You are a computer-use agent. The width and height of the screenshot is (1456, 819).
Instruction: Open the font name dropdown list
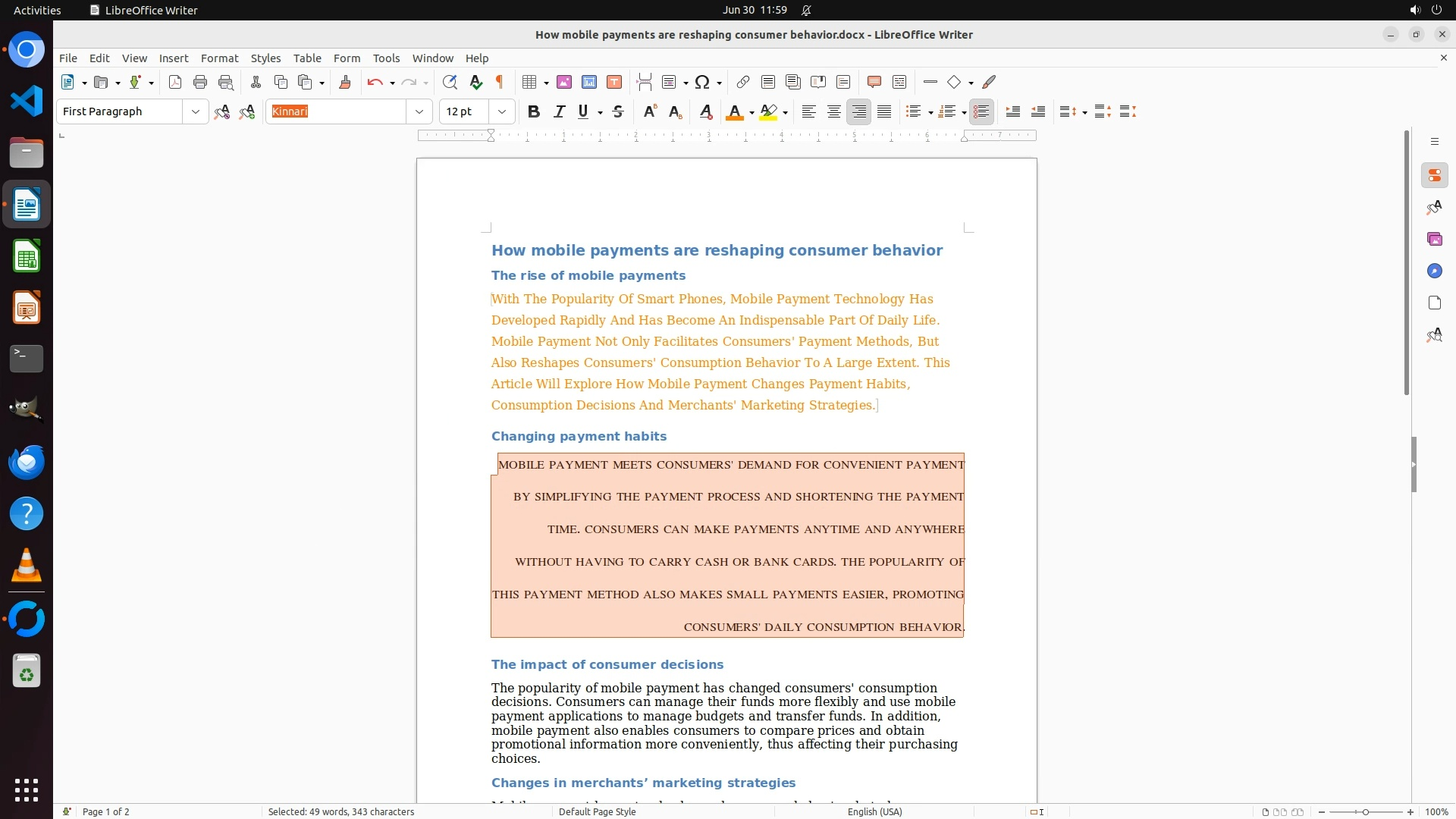click(x=419, y=112)
